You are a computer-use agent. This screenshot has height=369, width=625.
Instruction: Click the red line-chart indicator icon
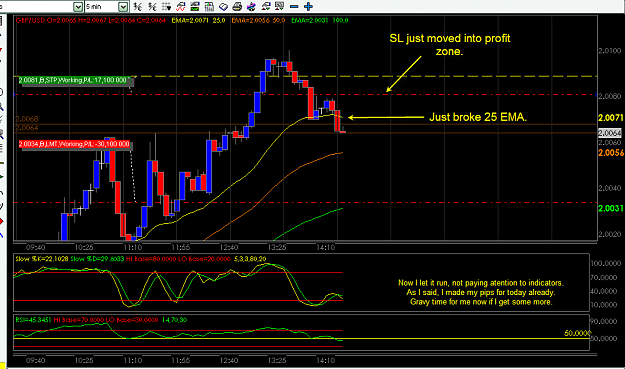click(x=181, y=6)
